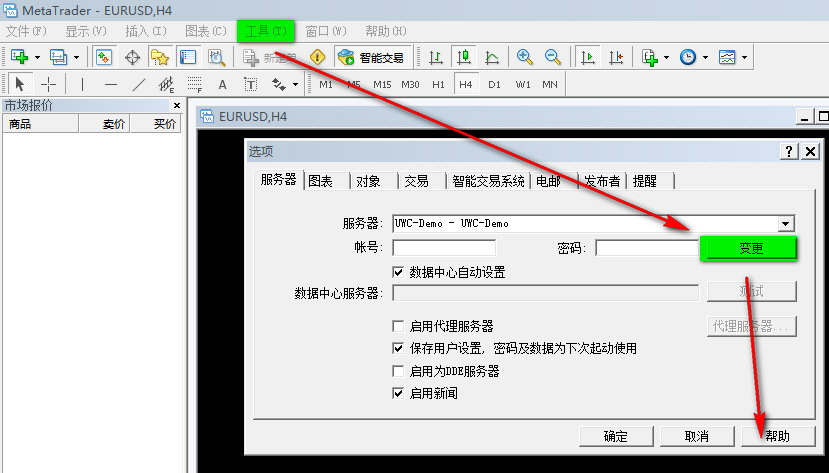Select the text label T tool
This screenshot has height=473, width=829.
point(250,85)
